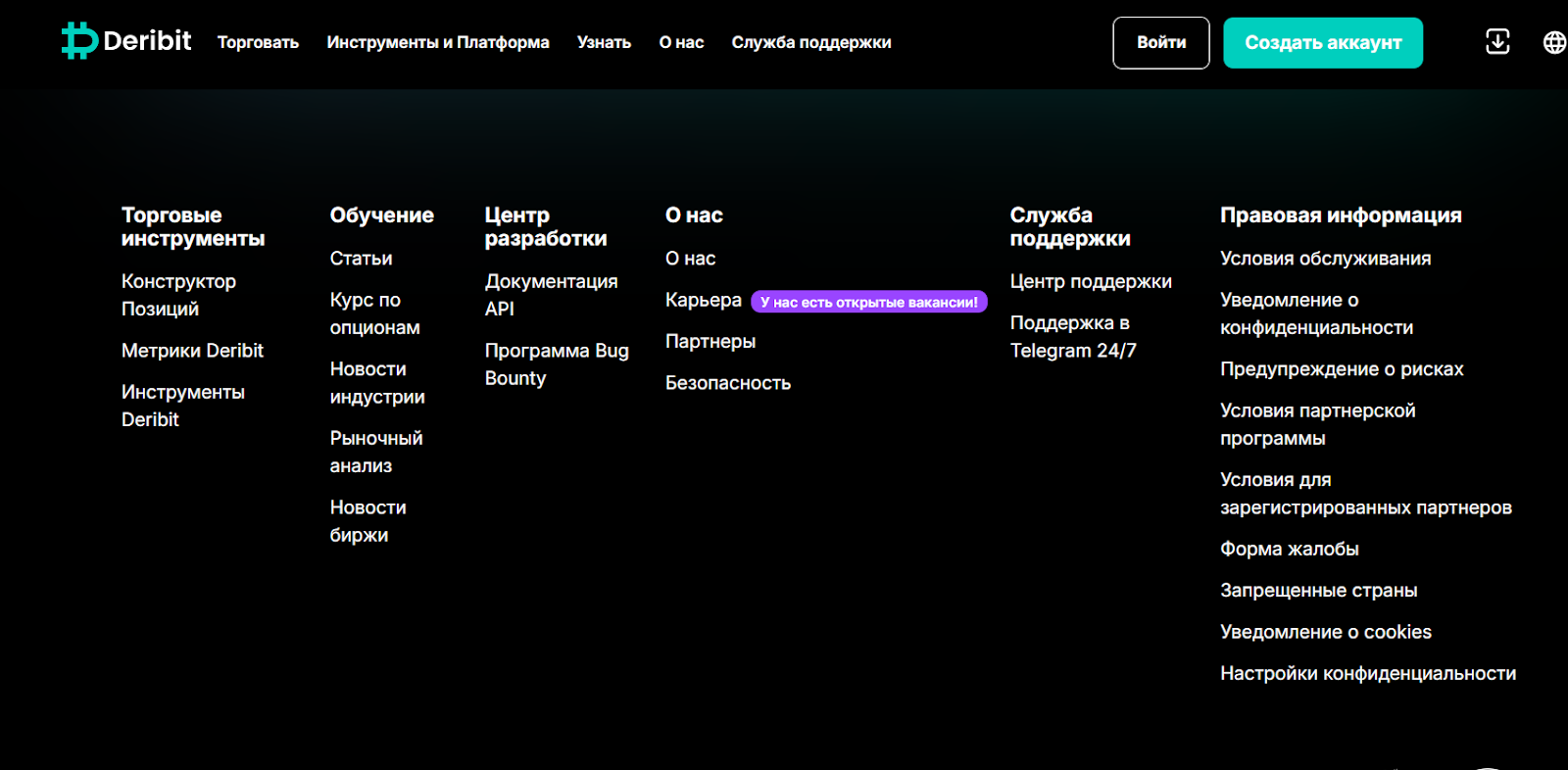Open the Карьера link
This screenshot has height=770, width=1568.
click(704, 300)
